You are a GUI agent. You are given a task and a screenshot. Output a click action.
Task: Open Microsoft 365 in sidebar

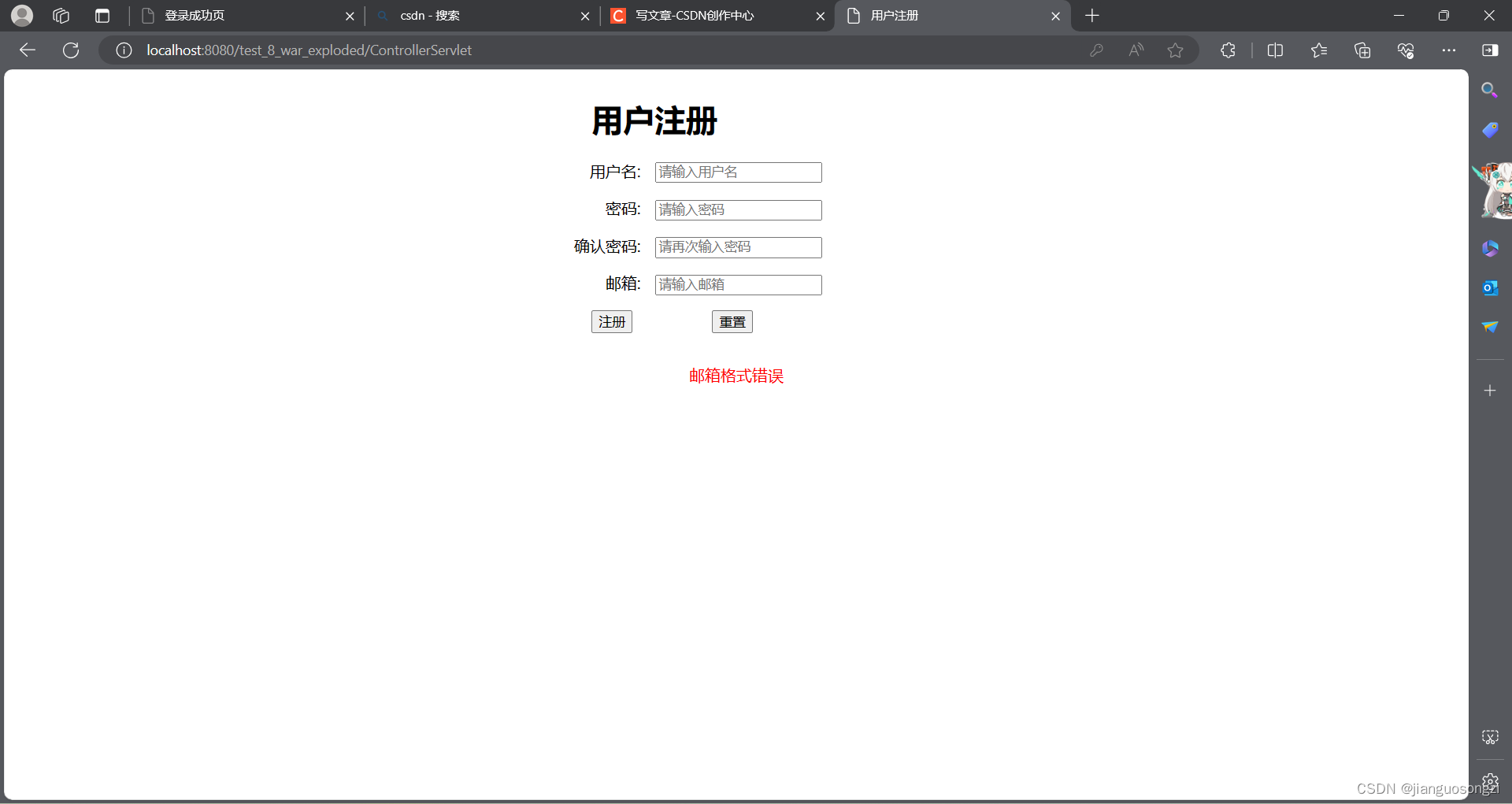pos(1490,248)
